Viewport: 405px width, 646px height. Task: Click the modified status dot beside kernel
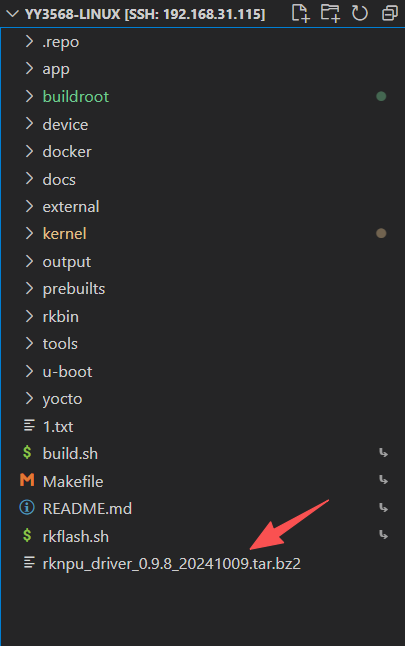point(381,234)
